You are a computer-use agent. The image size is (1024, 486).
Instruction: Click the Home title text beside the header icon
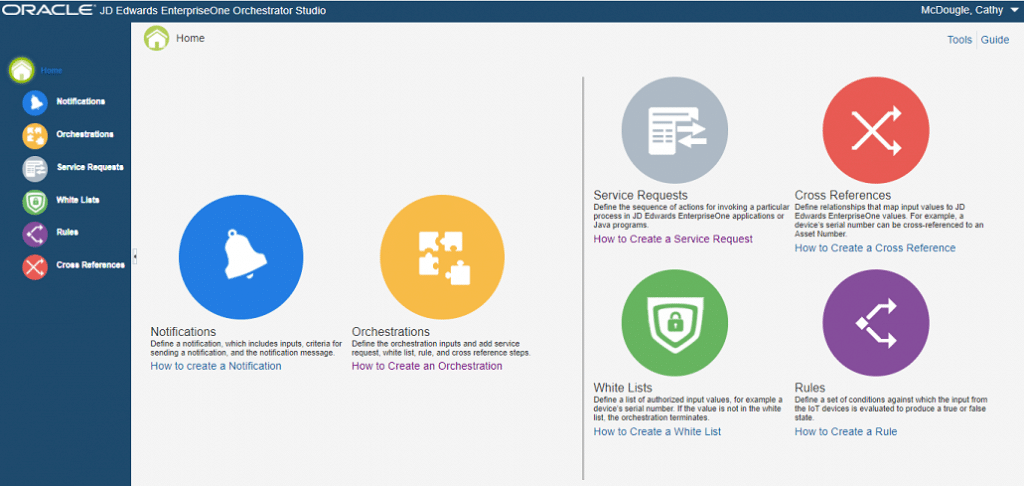(190, 39)
